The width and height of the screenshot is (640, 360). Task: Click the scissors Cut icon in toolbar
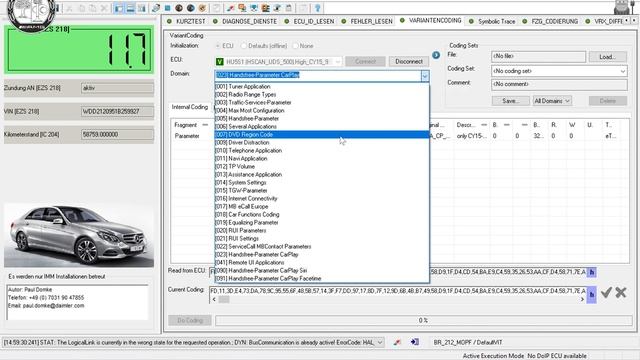pyautogui.click(x=69, y=8)
